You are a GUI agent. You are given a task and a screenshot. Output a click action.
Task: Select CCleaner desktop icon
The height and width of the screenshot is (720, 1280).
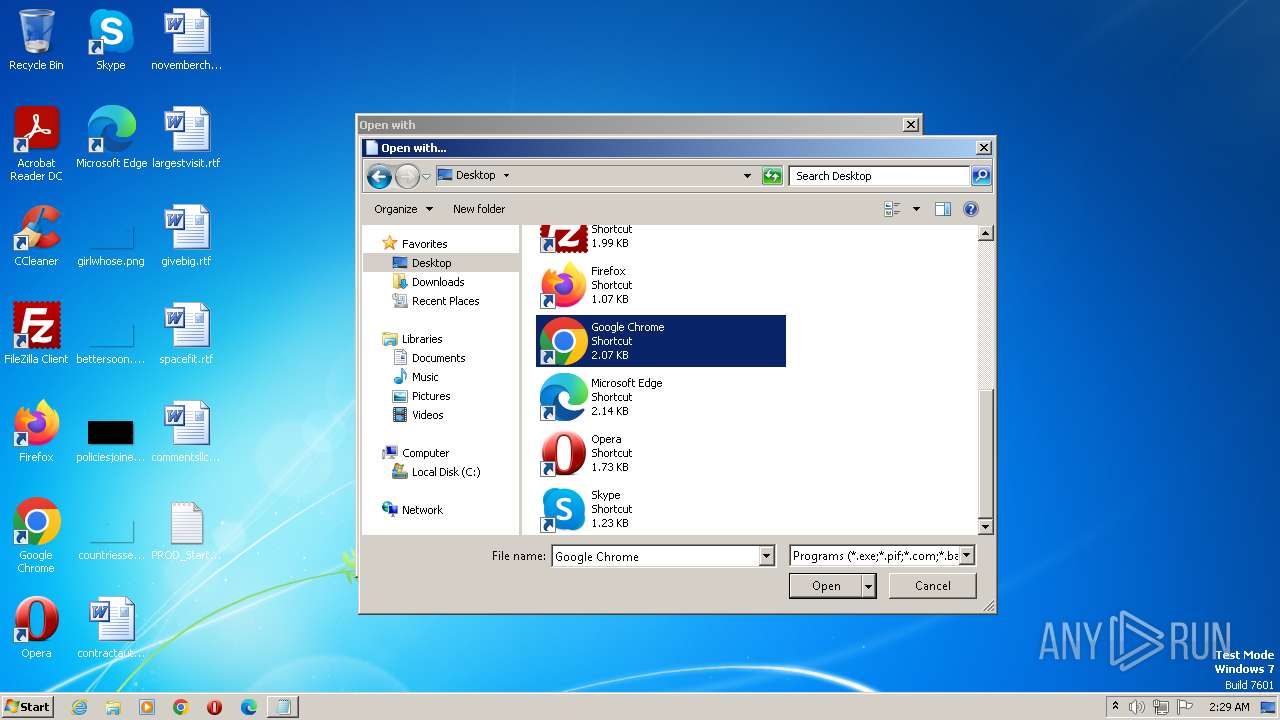point(36,236)
